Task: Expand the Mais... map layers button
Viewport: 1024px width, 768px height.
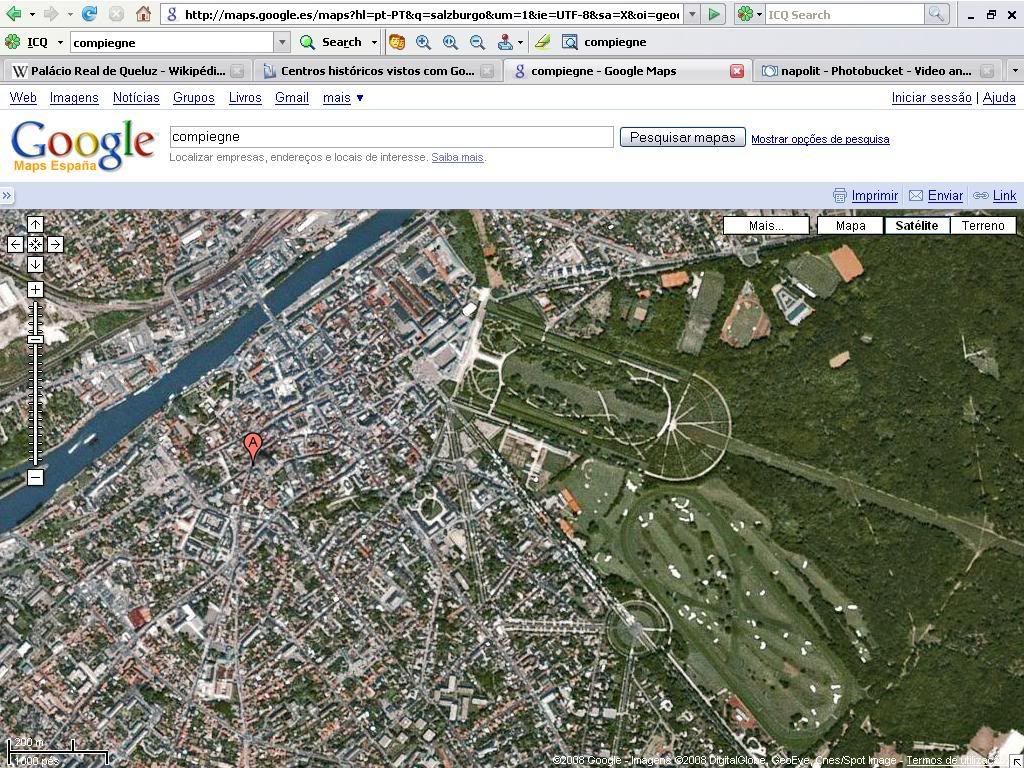Action: coord(766,226)
